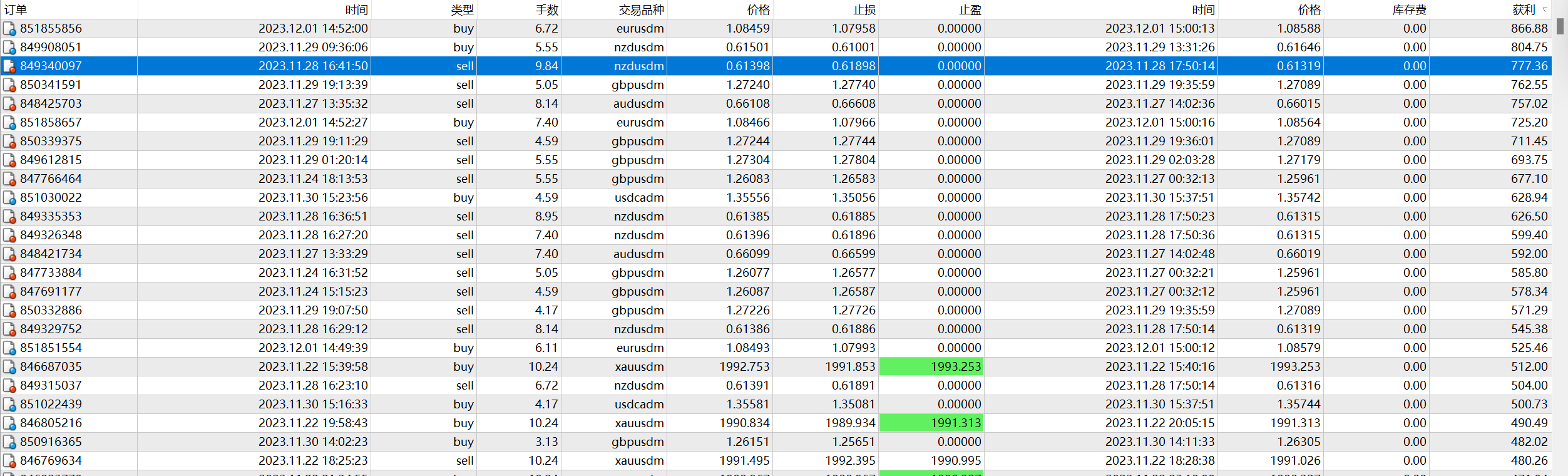1568x476 pixels.
Task: Click the profit value 804.75
Action: 1529,48
